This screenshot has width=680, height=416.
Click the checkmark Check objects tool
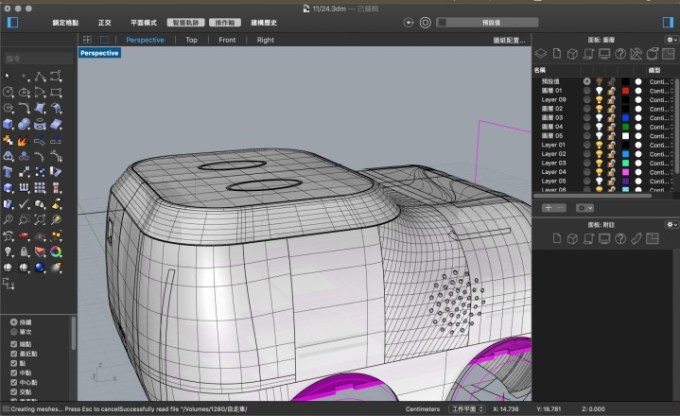click(x=24, y=203)
